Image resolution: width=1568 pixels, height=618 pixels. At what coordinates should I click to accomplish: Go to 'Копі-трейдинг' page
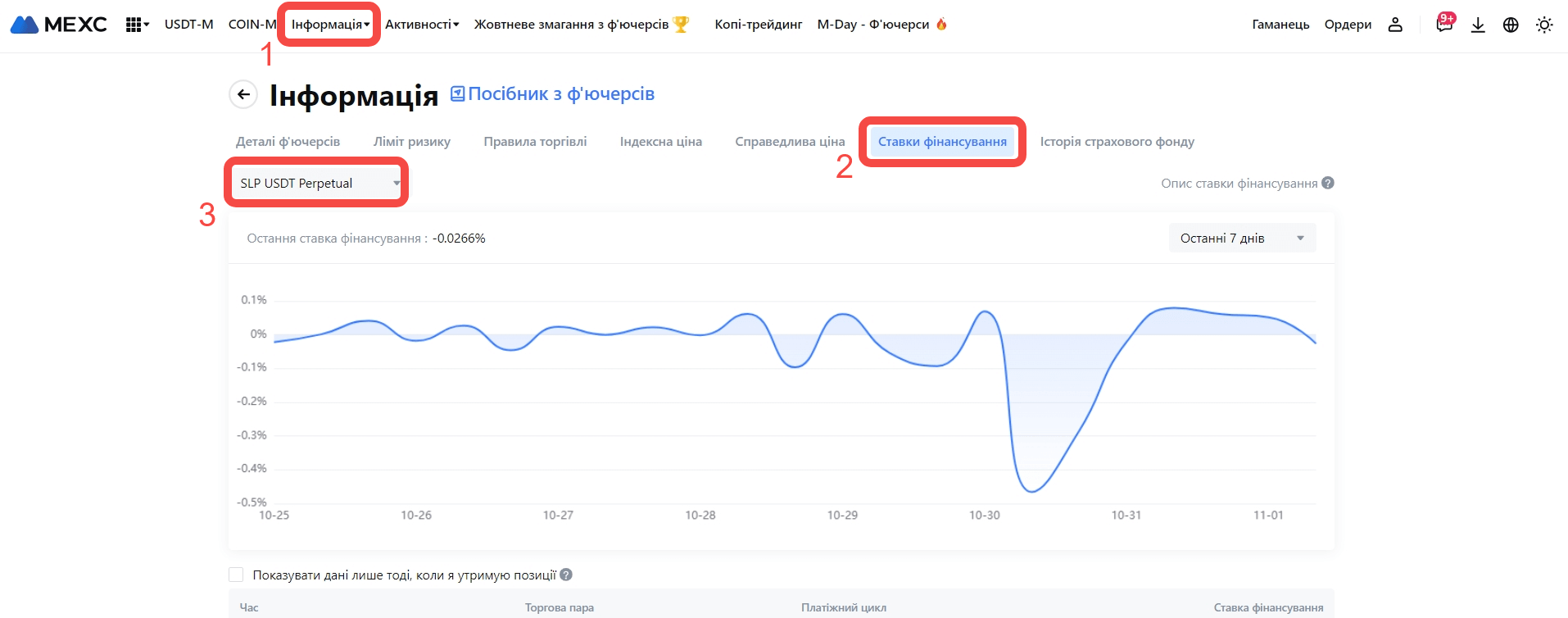(x=758, y=25)
